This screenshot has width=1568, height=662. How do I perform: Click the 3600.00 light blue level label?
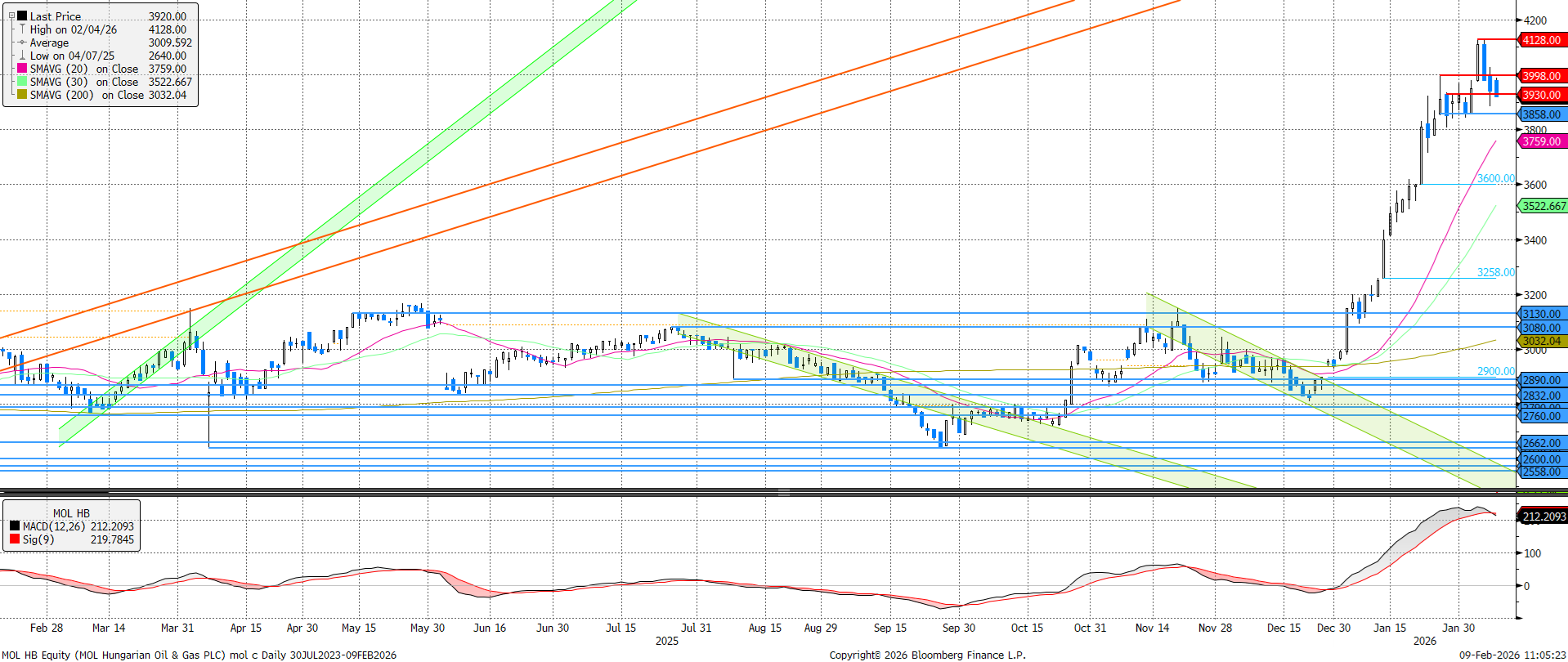click(x=1495, y=178)
